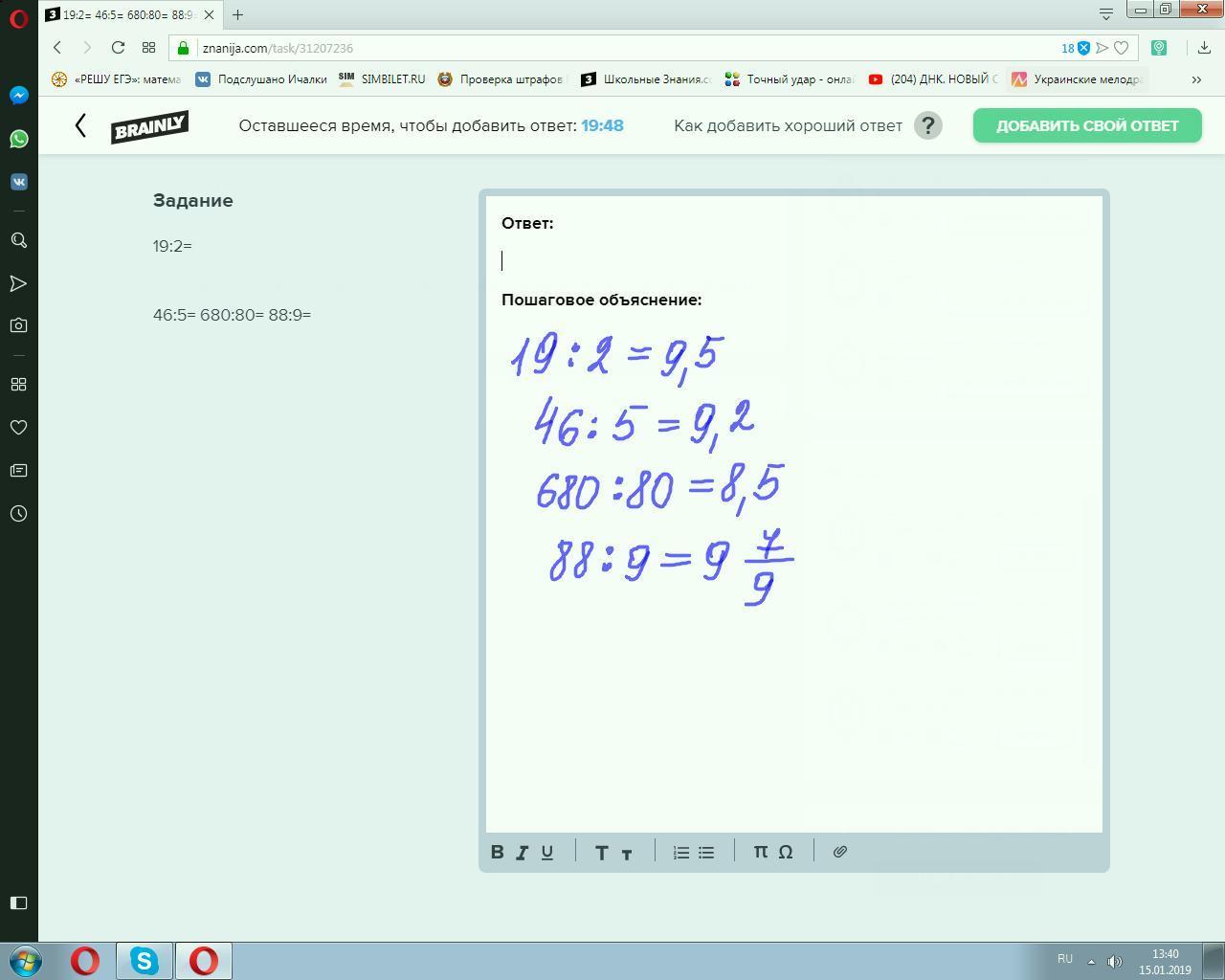Open Facebook Messenger in the sidebar
The height and width of the screenshot is (980, 1225).
18,96
